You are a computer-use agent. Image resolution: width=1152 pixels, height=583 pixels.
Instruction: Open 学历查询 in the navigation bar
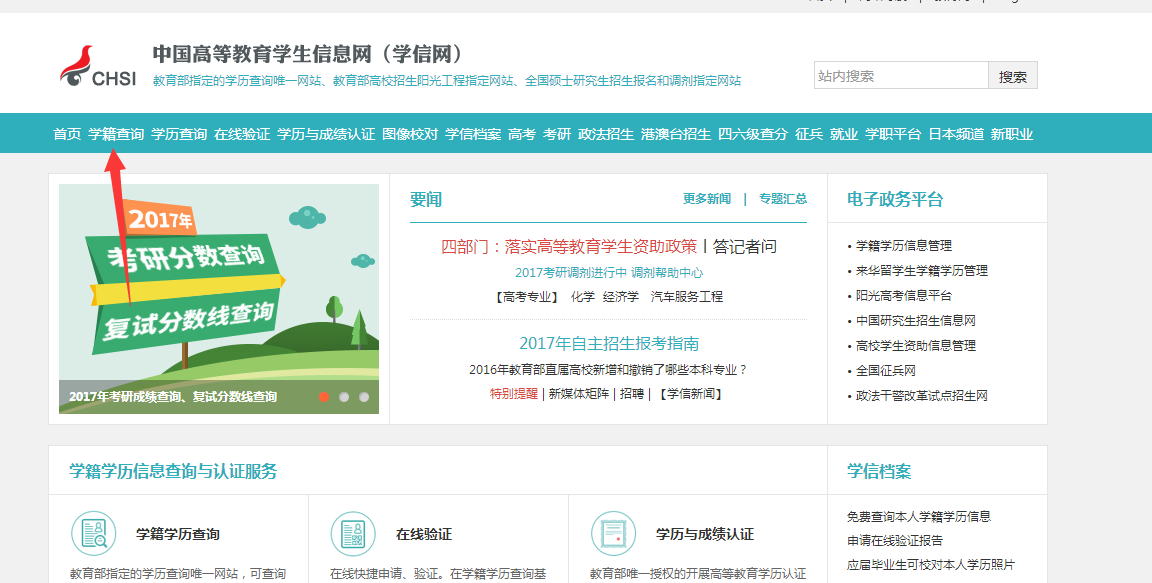(x=179, y=134)
